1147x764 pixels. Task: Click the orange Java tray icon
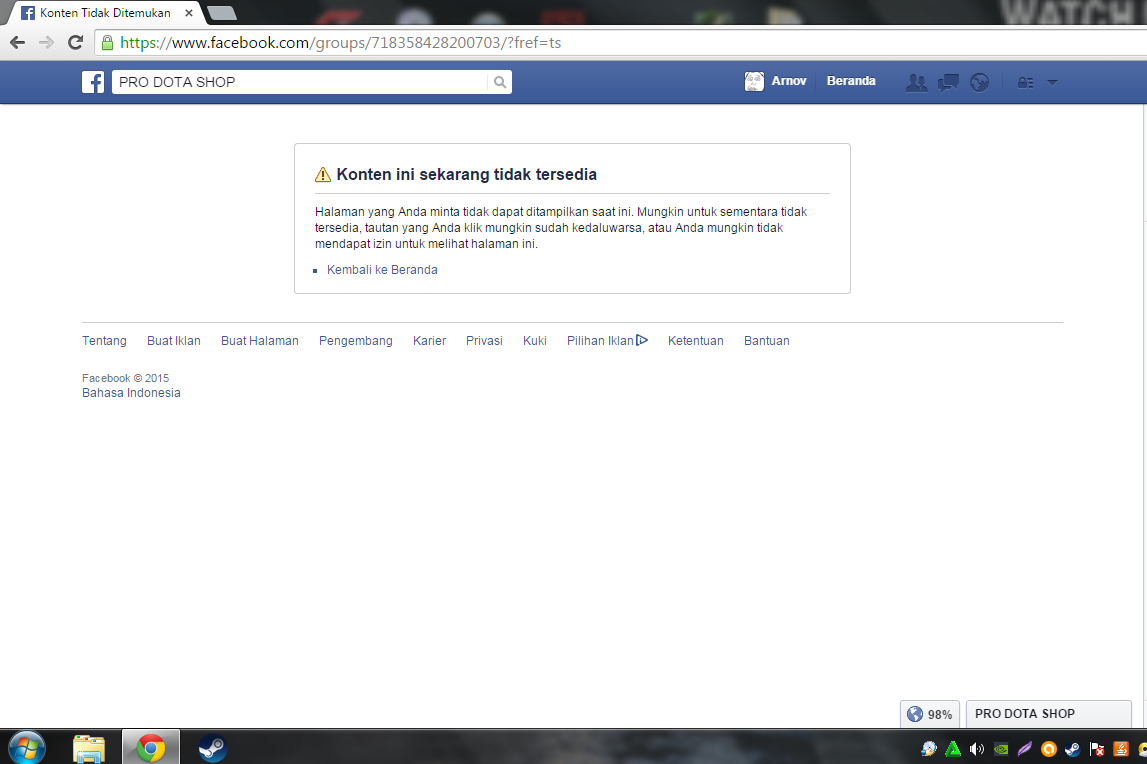click(x=1121, y=749)
